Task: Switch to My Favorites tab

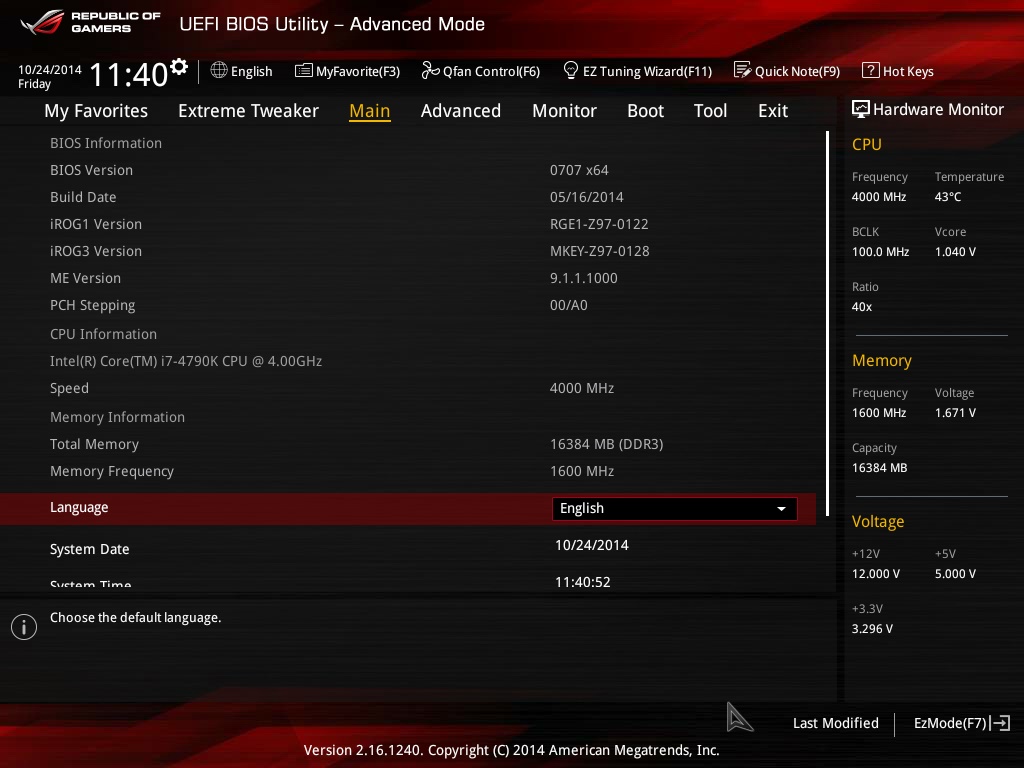Action: pyautogui.click(x=96, y=111)
